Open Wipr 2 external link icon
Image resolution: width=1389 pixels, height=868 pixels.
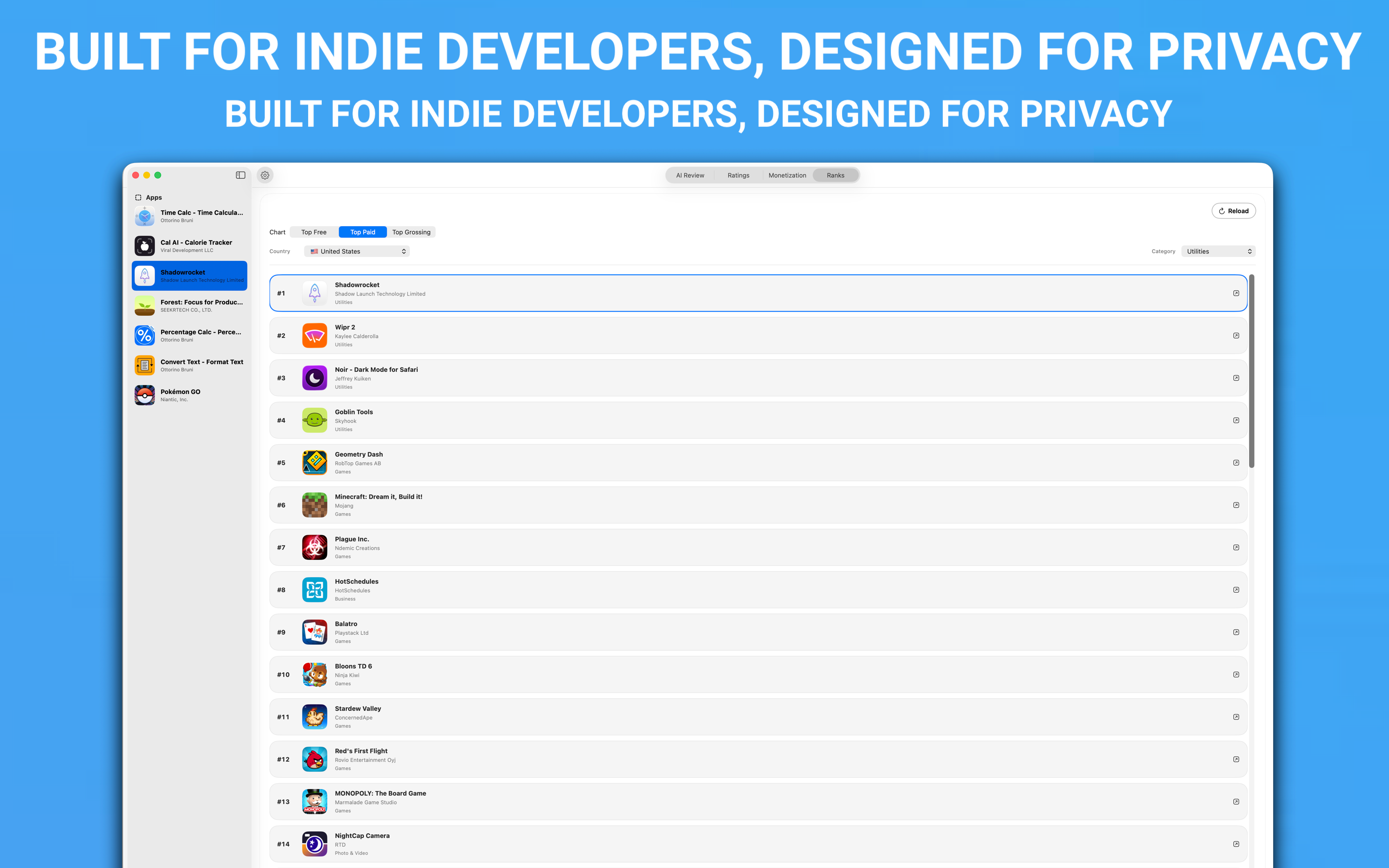1236,336
